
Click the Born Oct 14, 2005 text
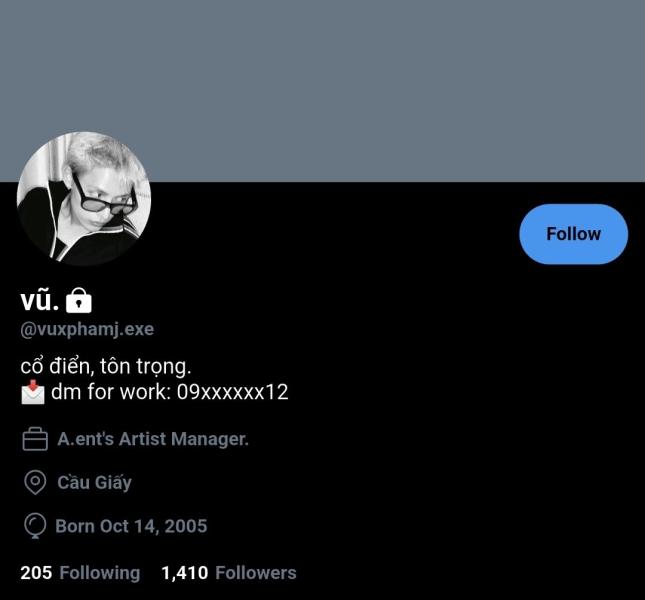[131, 526]
